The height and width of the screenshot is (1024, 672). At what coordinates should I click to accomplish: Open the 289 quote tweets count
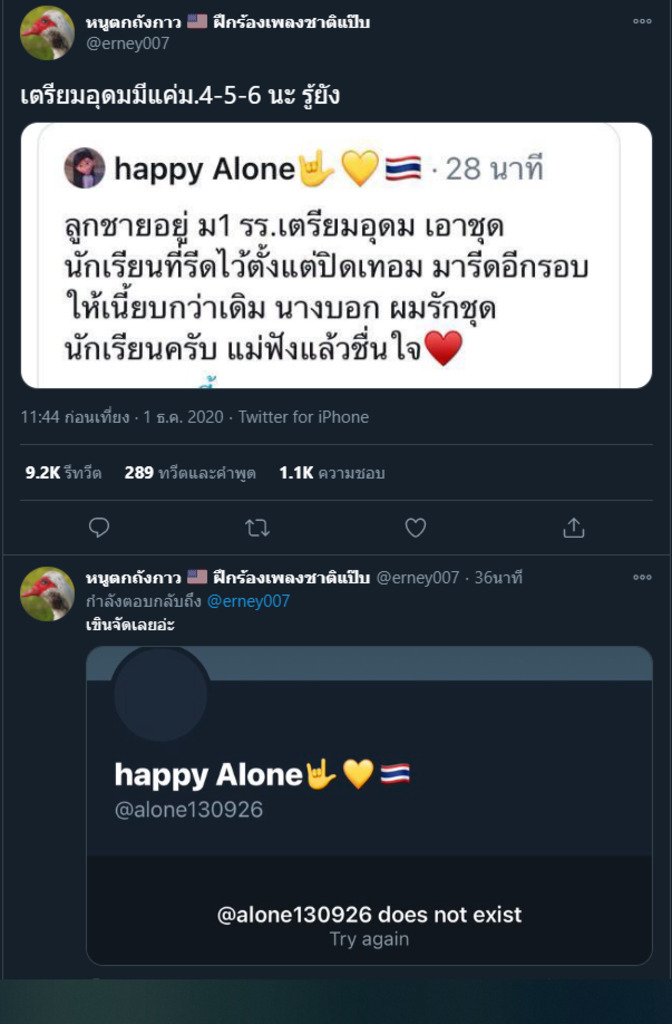click(x=190, y=473)
